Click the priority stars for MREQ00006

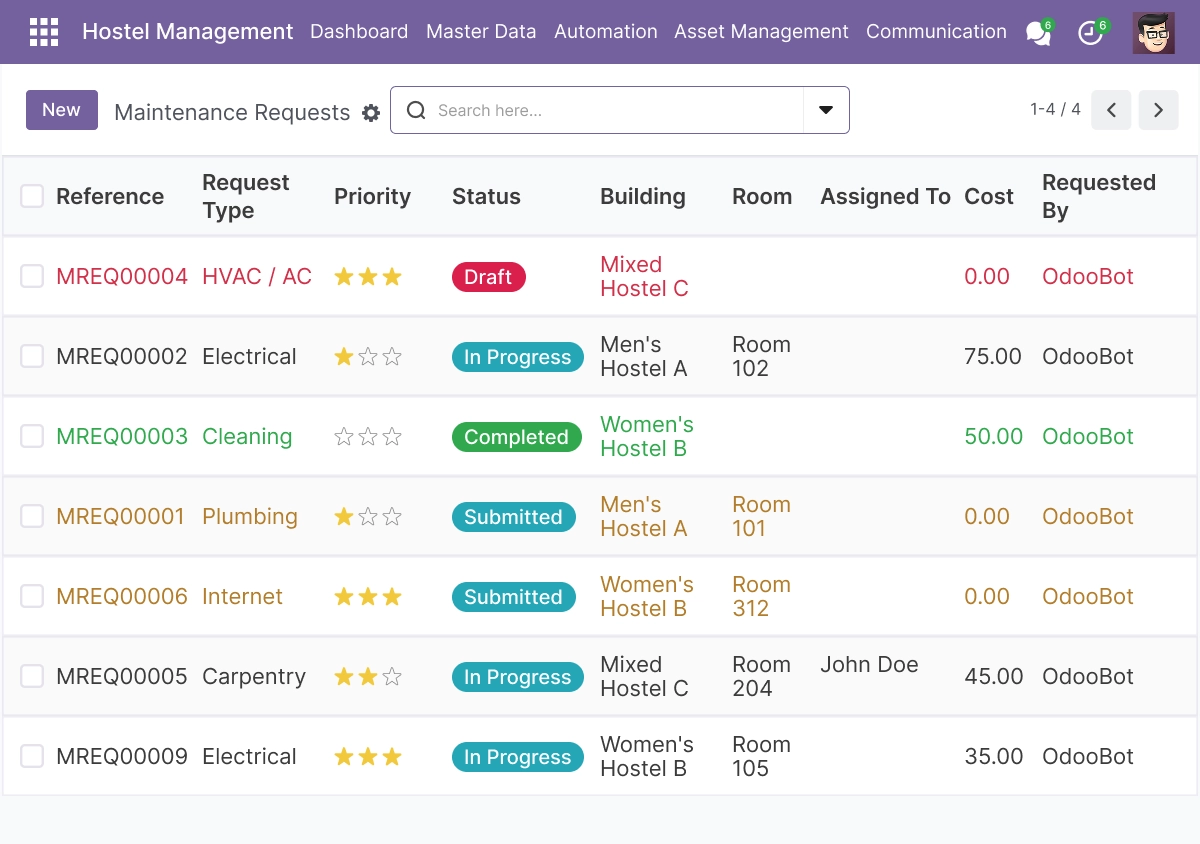point(368,597)
